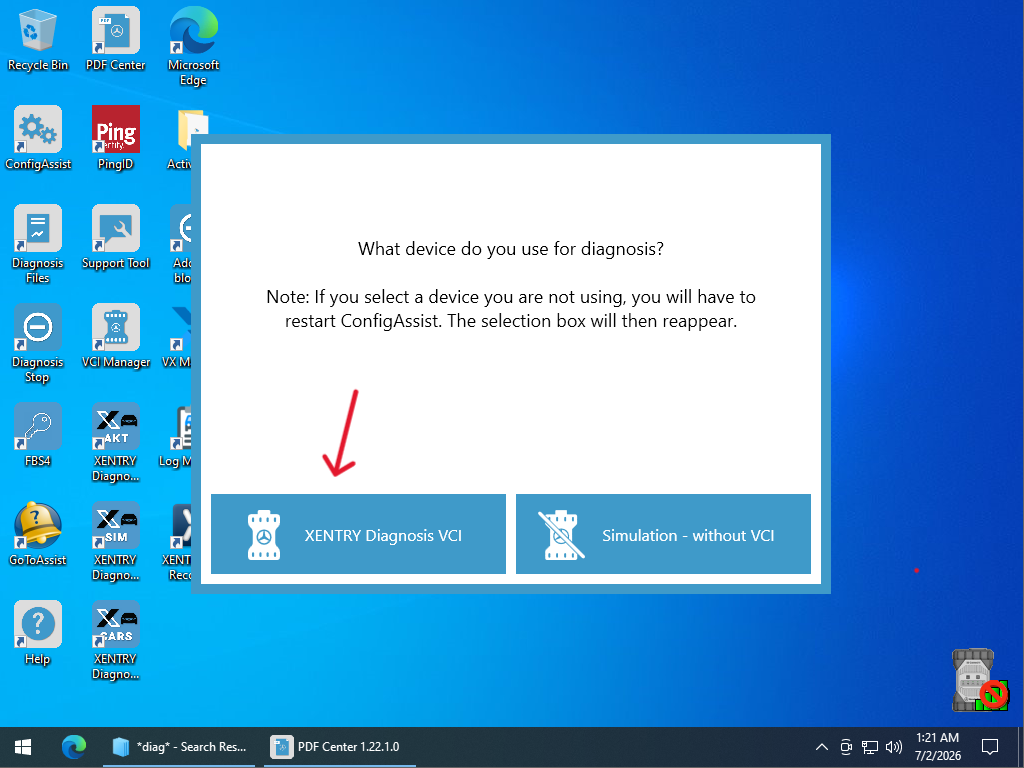Screen dimensions: 1024x768
Task: Open the Diagnosis Files shortcut
Action: [x=37, y=244]
